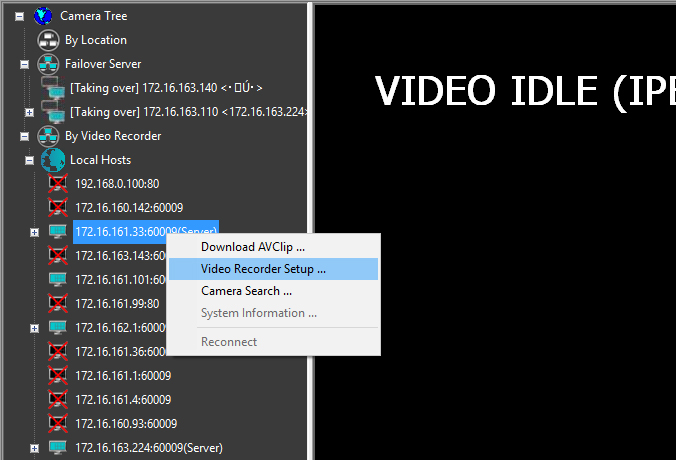Screen dimensions: 676x460
Task: Click the By Location network icon
Action: pos(49,40)
